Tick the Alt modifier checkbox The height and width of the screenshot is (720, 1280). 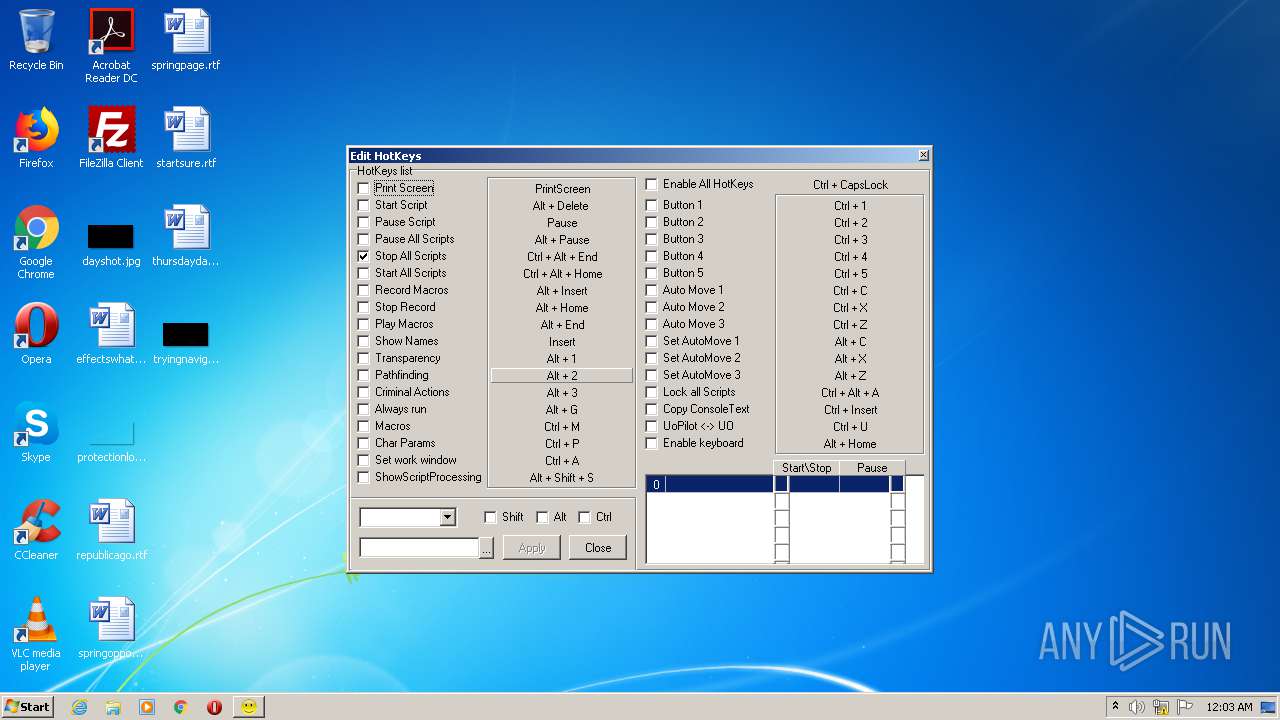coord(542,517)
